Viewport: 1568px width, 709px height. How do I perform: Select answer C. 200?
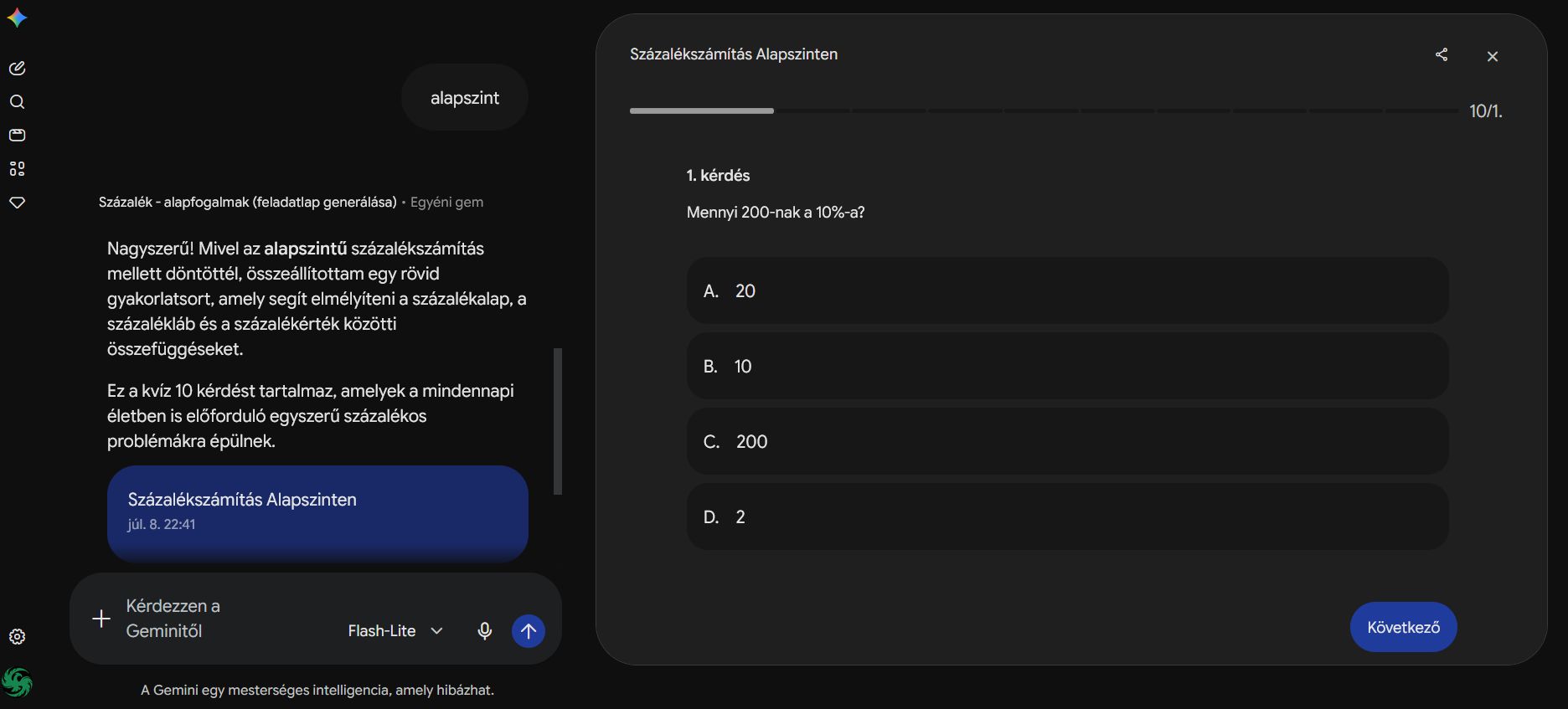(1067, 441)
